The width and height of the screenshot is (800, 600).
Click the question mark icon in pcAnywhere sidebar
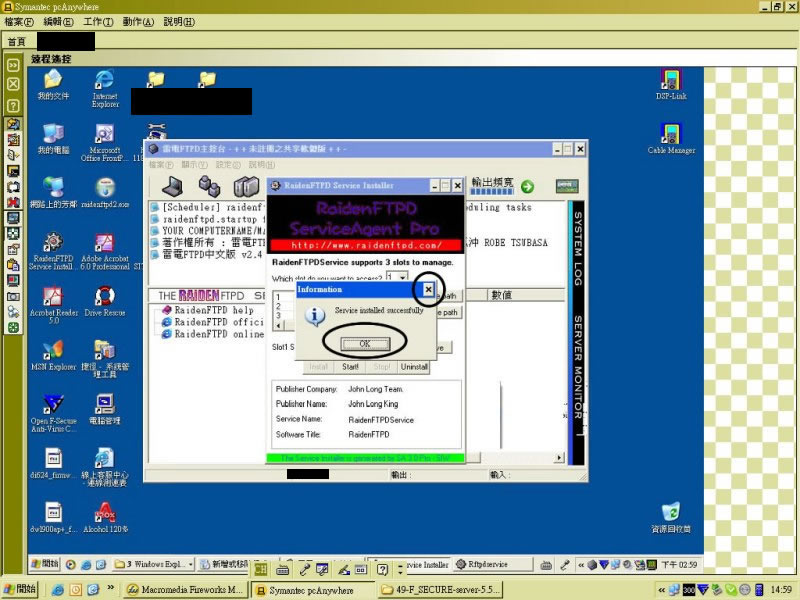[x=13, y=106]
